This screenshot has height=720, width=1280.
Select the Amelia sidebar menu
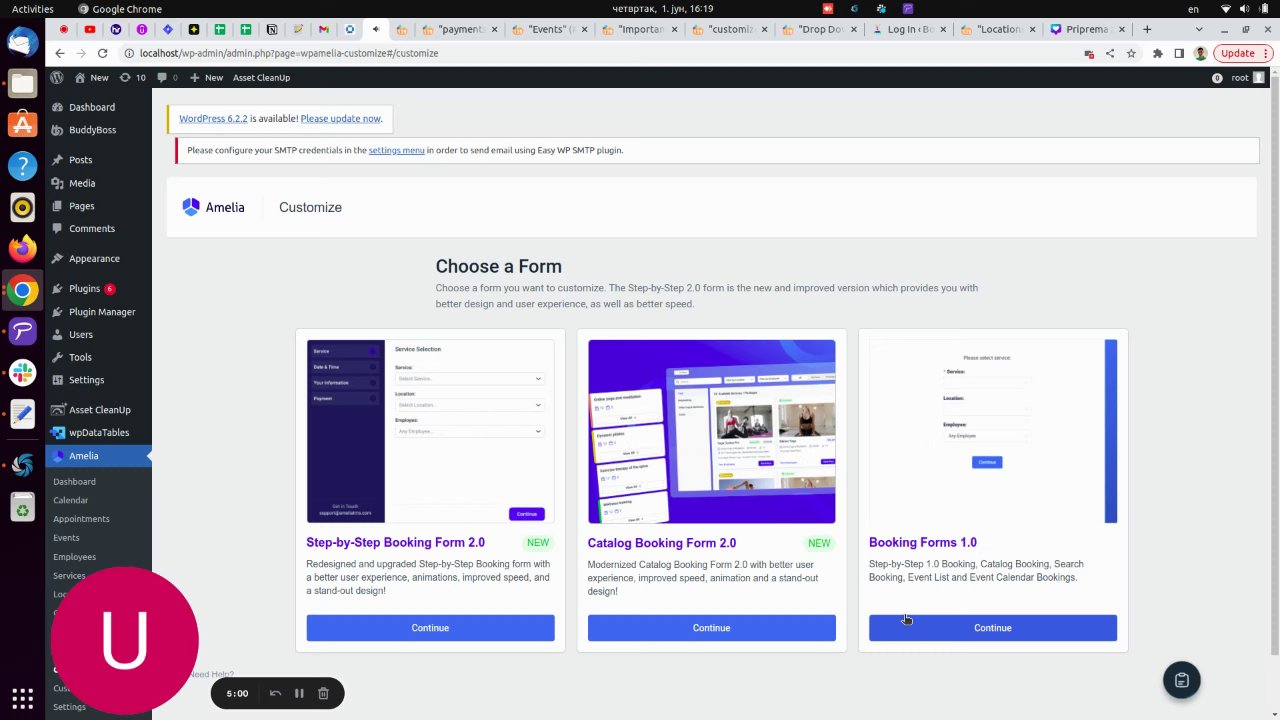pos(98,456)
